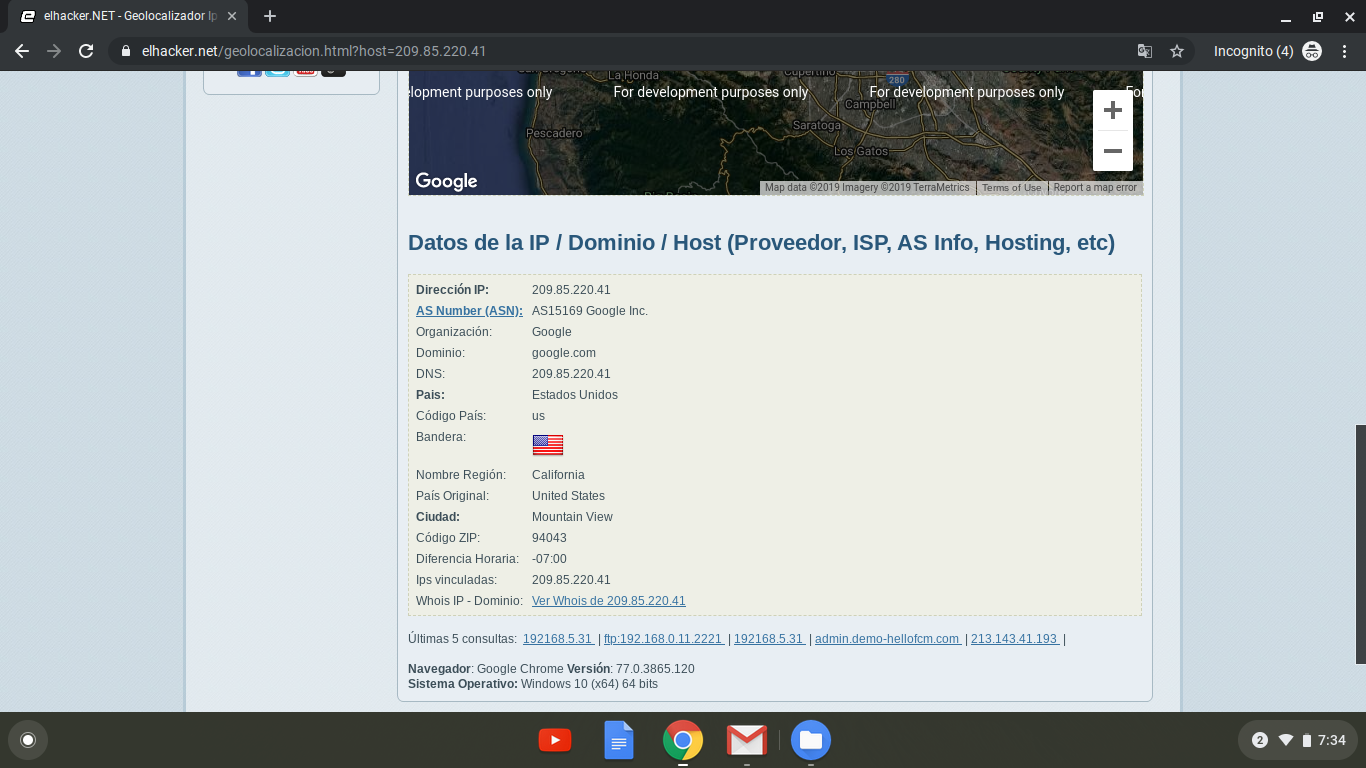The width and height of the screenshot is (1366, 768).
Task: Click the -07:00 time difference value
Action: click(549, 559)
